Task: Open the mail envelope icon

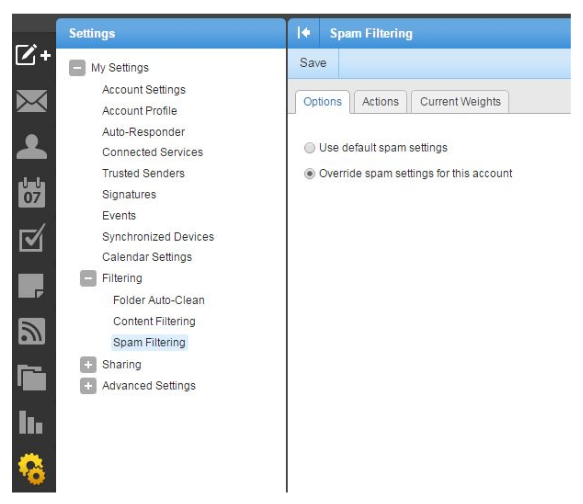Action: tap(32, 101)
